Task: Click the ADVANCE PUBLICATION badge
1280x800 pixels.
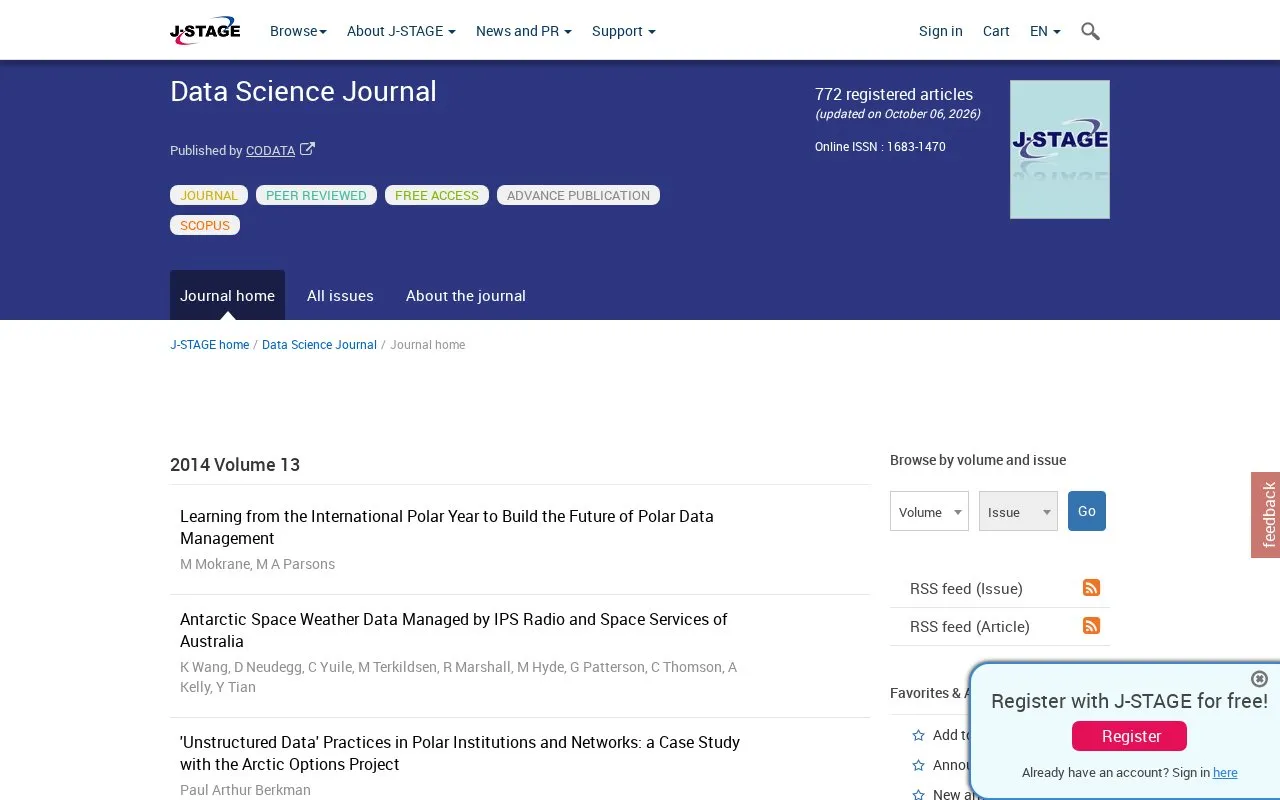Action: 578,195
